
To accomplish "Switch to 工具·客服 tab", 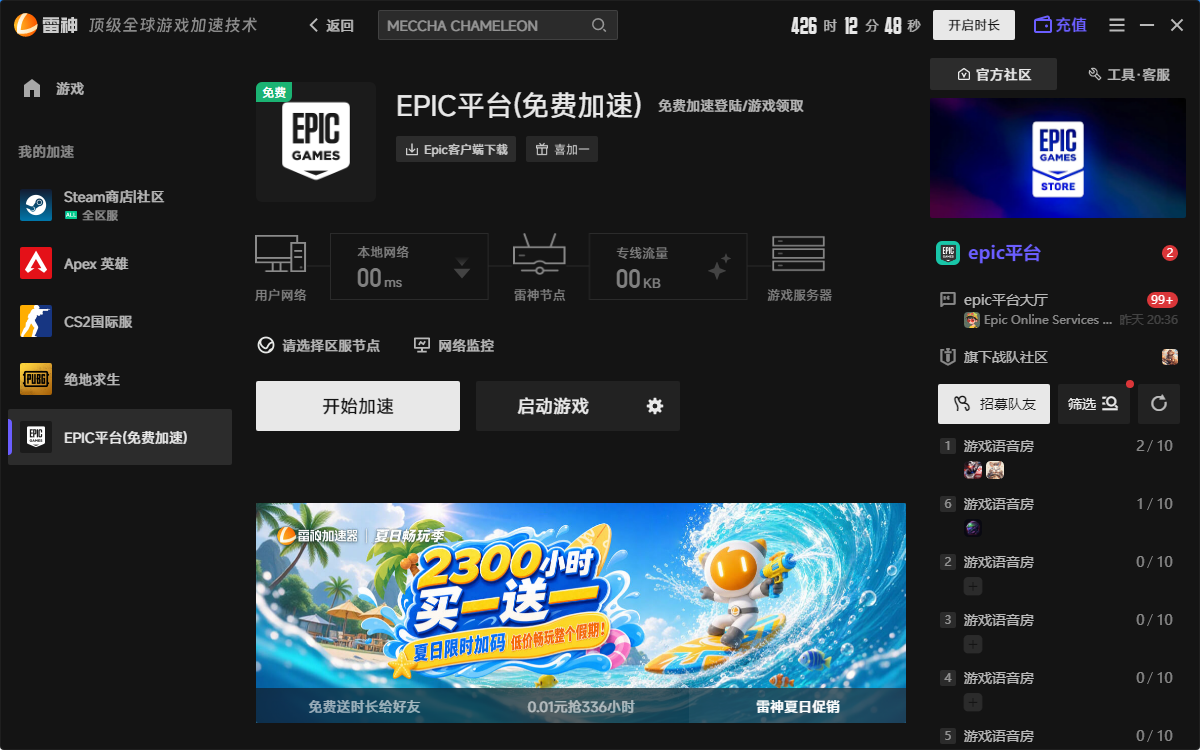I will pyautogui.click(x=1128, y=75).
